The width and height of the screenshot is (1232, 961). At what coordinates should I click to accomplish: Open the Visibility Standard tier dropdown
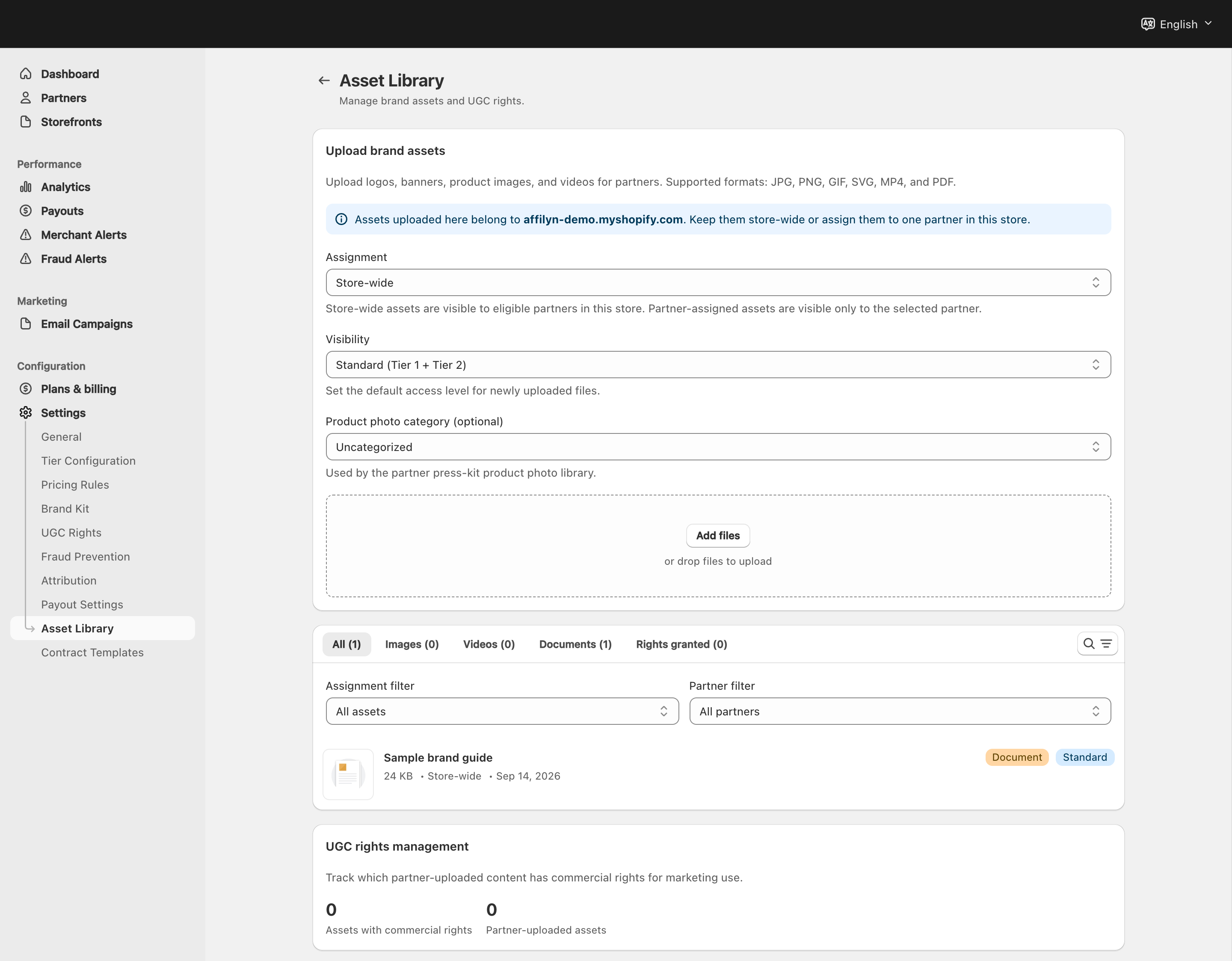(718, 365)
